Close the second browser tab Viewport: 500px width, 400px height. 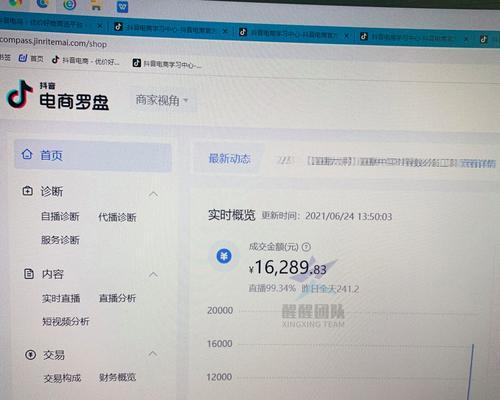point(225,31)
